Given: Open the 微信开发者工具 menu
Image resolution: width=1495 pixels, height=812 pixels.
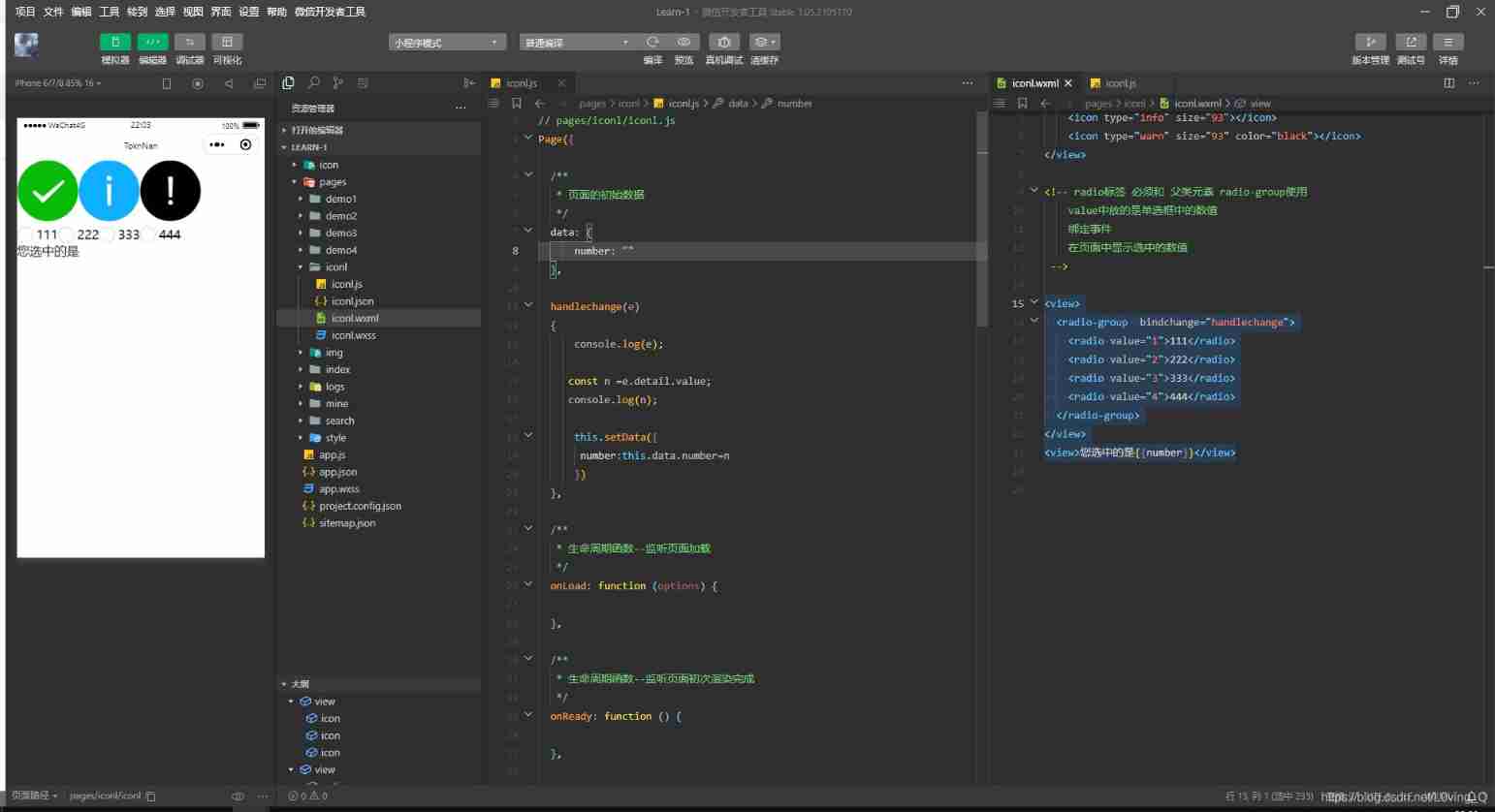Looking at the screenshot, I should [x=331, y=12].
